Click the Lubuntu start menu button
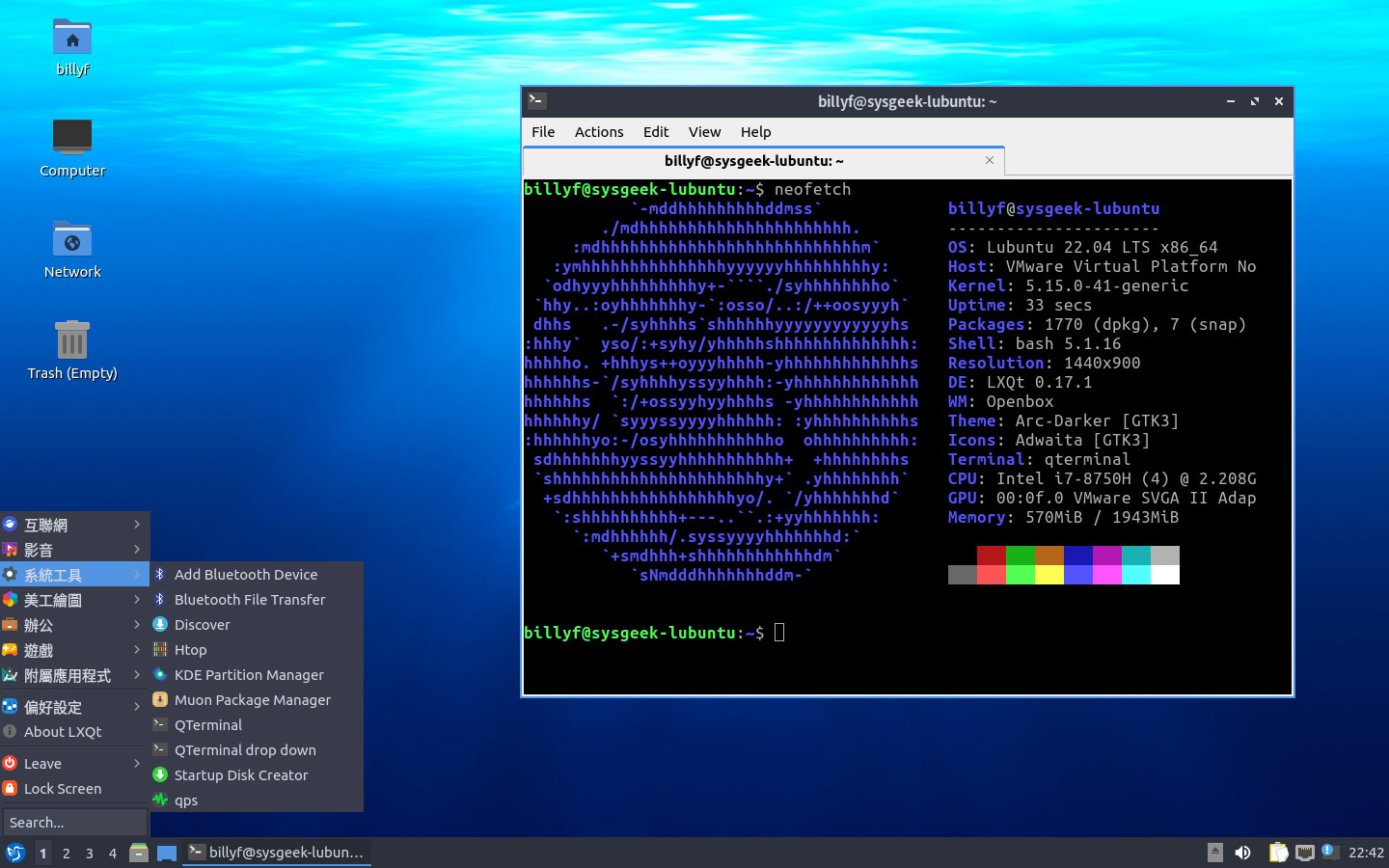This screenshot has height=868, width=1389. pyautogui.click(x=15, y=853)
